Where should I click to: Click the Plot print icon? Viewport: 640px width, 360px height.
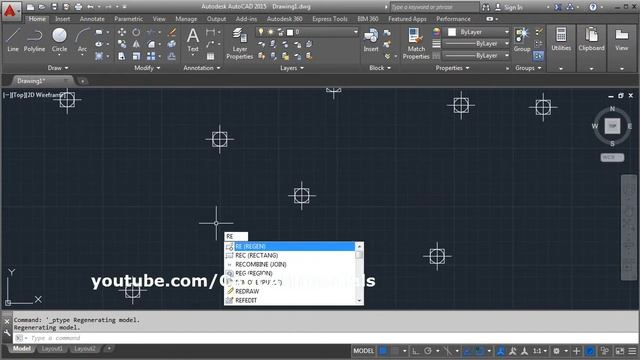(x=78, y=7)
